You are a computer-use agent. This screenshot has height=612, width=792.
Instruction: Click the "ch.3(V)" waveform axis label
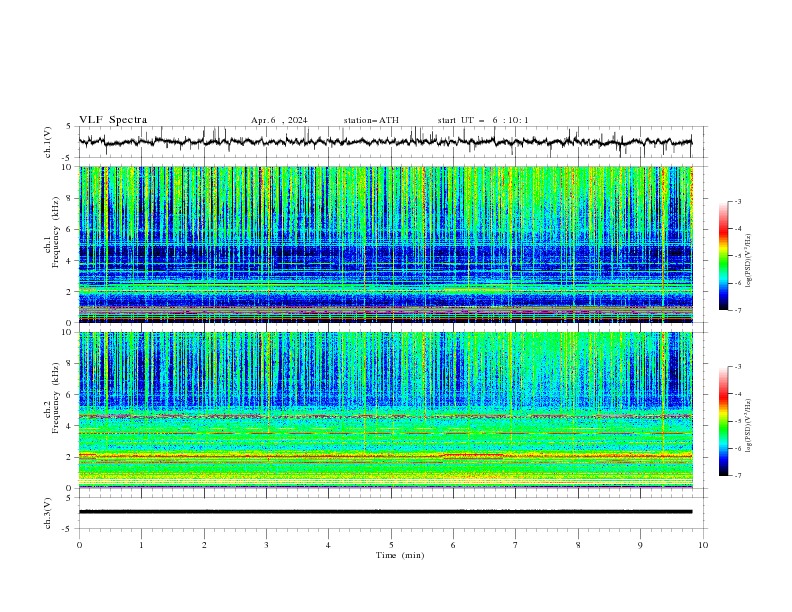point(48,513)
